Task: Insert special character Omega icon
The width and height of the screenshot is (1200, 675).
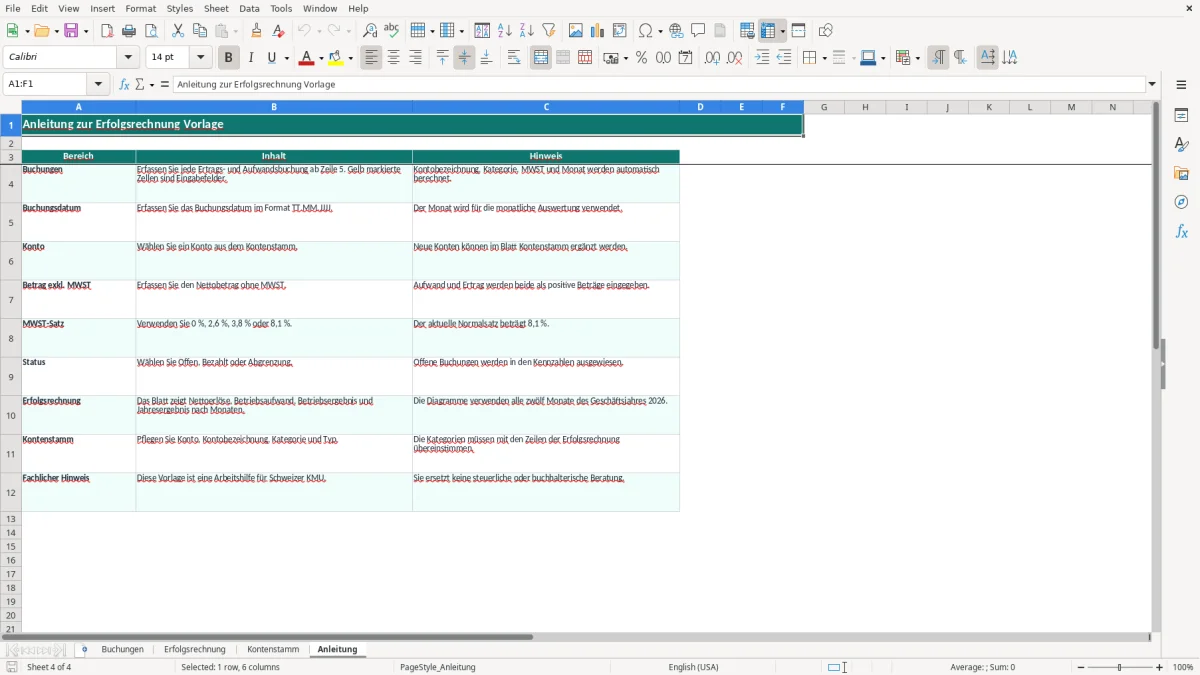Action: (645, 31)
